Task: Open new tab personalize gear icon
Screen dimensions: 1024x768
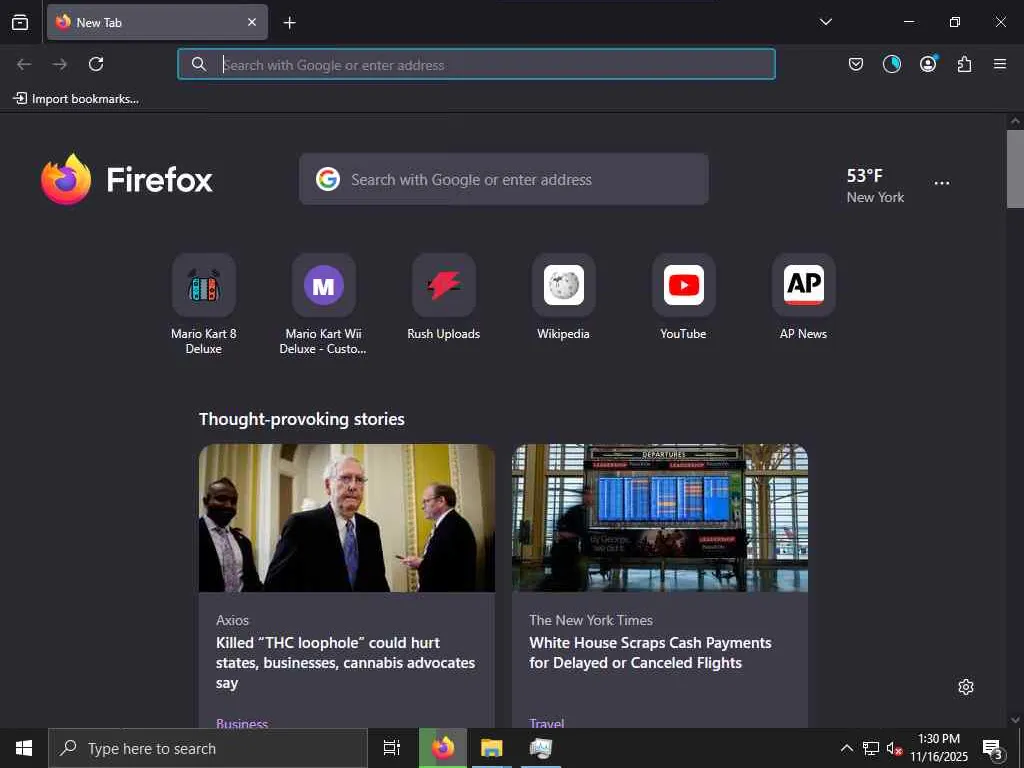Action: point(966,687)
